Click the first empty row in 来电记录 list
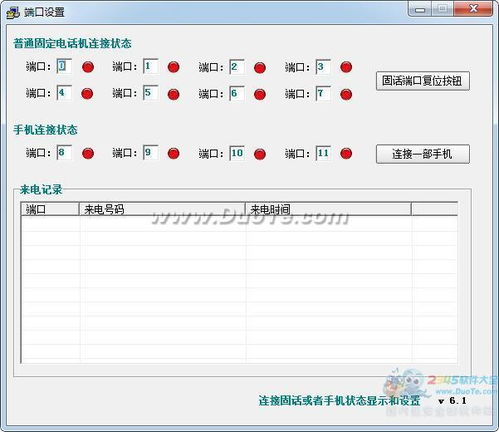 [239, 224]
